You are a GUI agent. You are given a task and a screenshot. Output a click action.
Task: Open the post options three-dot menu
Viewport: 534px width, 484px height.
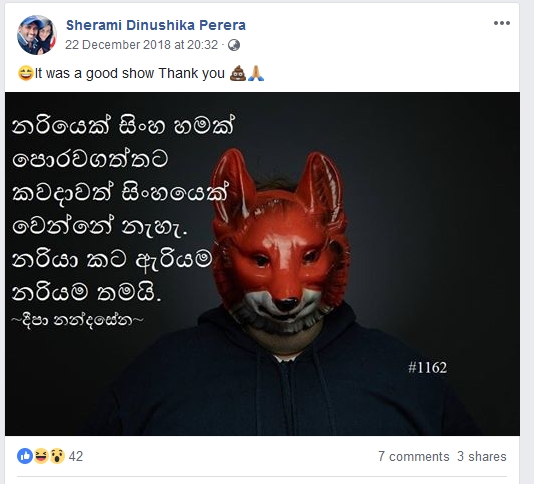(502, 23)
